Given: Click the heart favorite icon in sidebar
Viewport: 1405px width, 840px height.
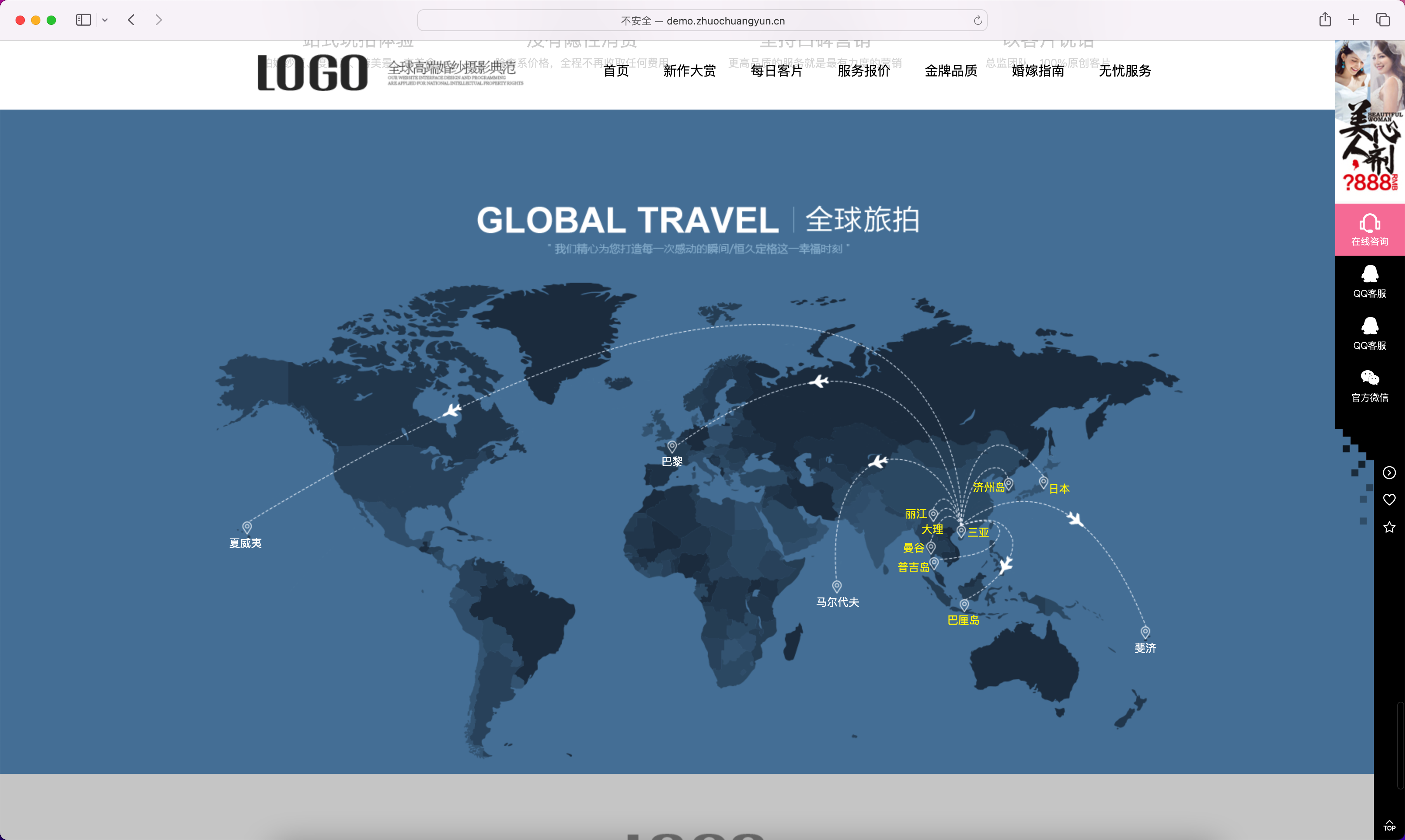Looking at the screenshot, I should (x=1389, y=499).
